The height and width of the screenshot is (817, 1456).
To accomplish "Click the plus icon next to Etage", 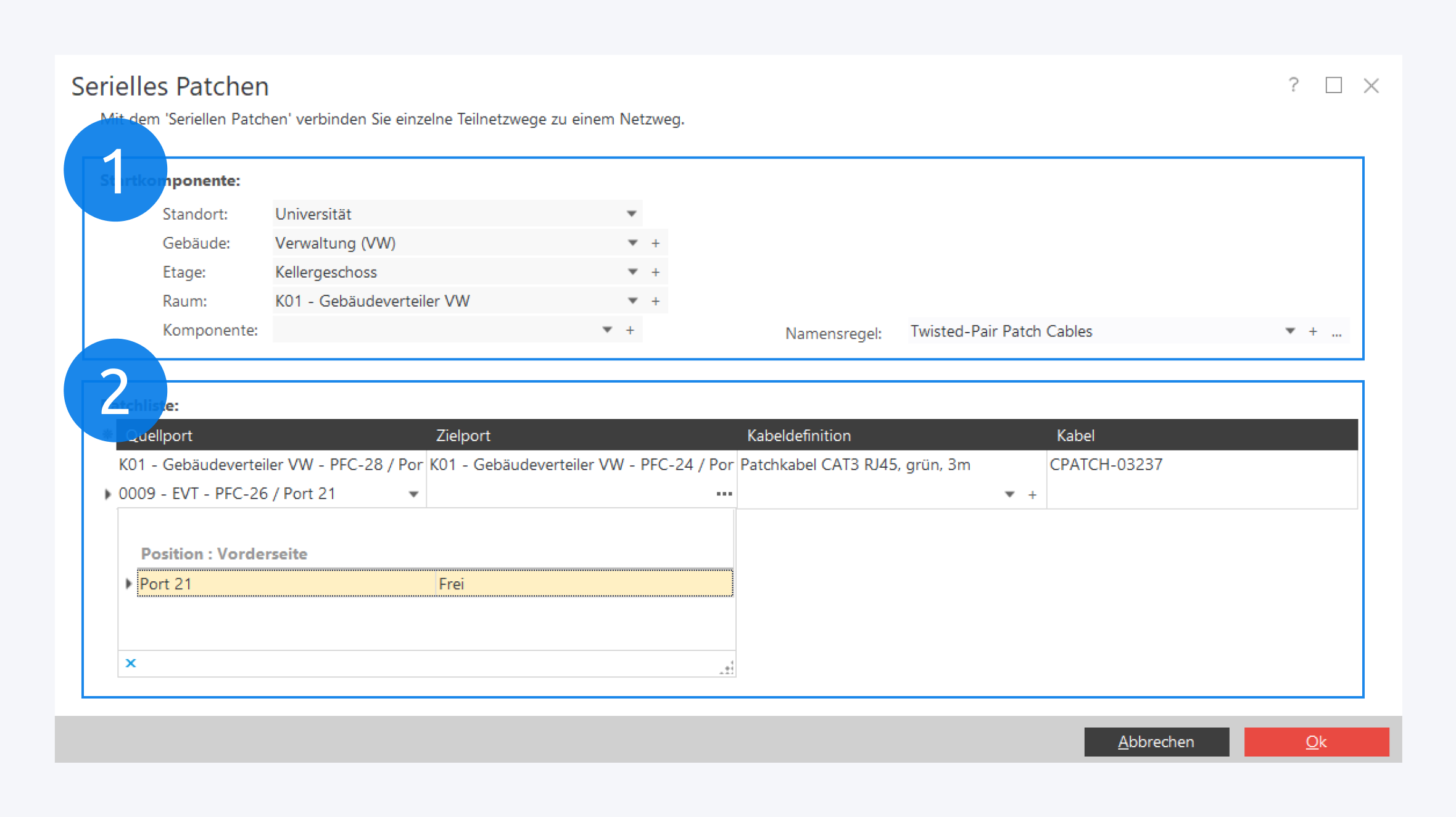I will point(655,272).
